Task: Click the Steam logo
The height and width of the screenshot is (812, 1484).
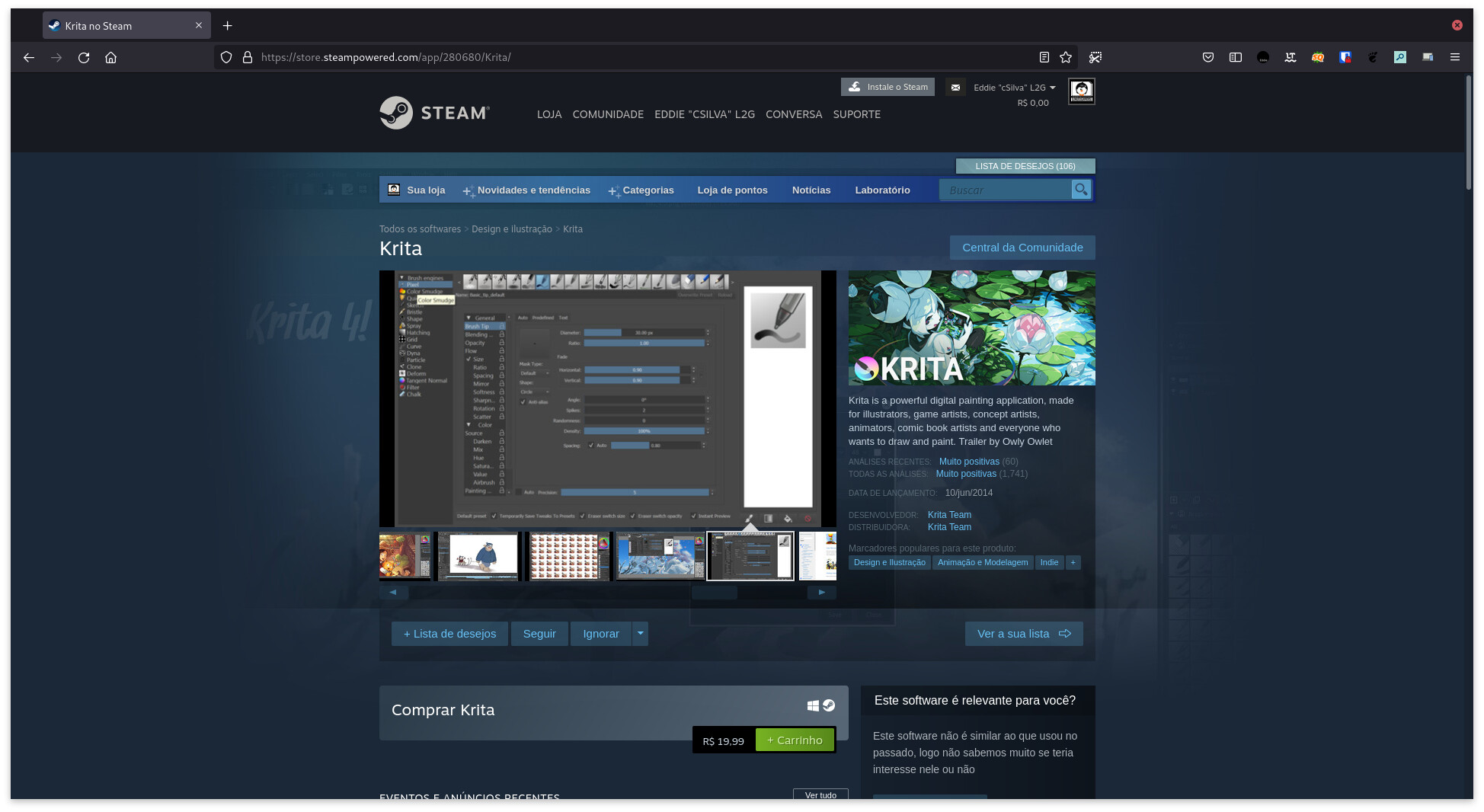Action: (x=434, y=113)
